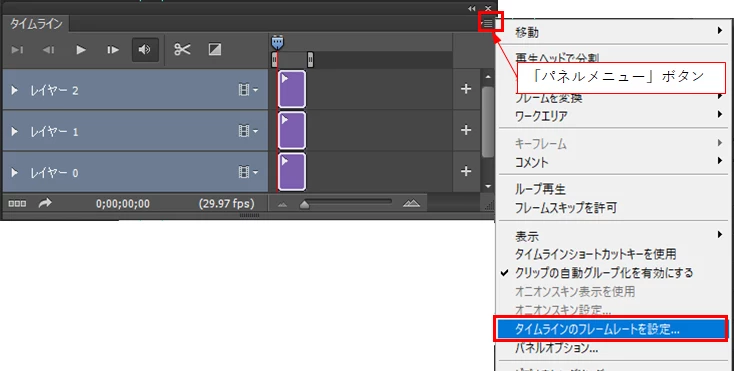
Task: Click the render video arrow icon
Action: tap(45, 203)
